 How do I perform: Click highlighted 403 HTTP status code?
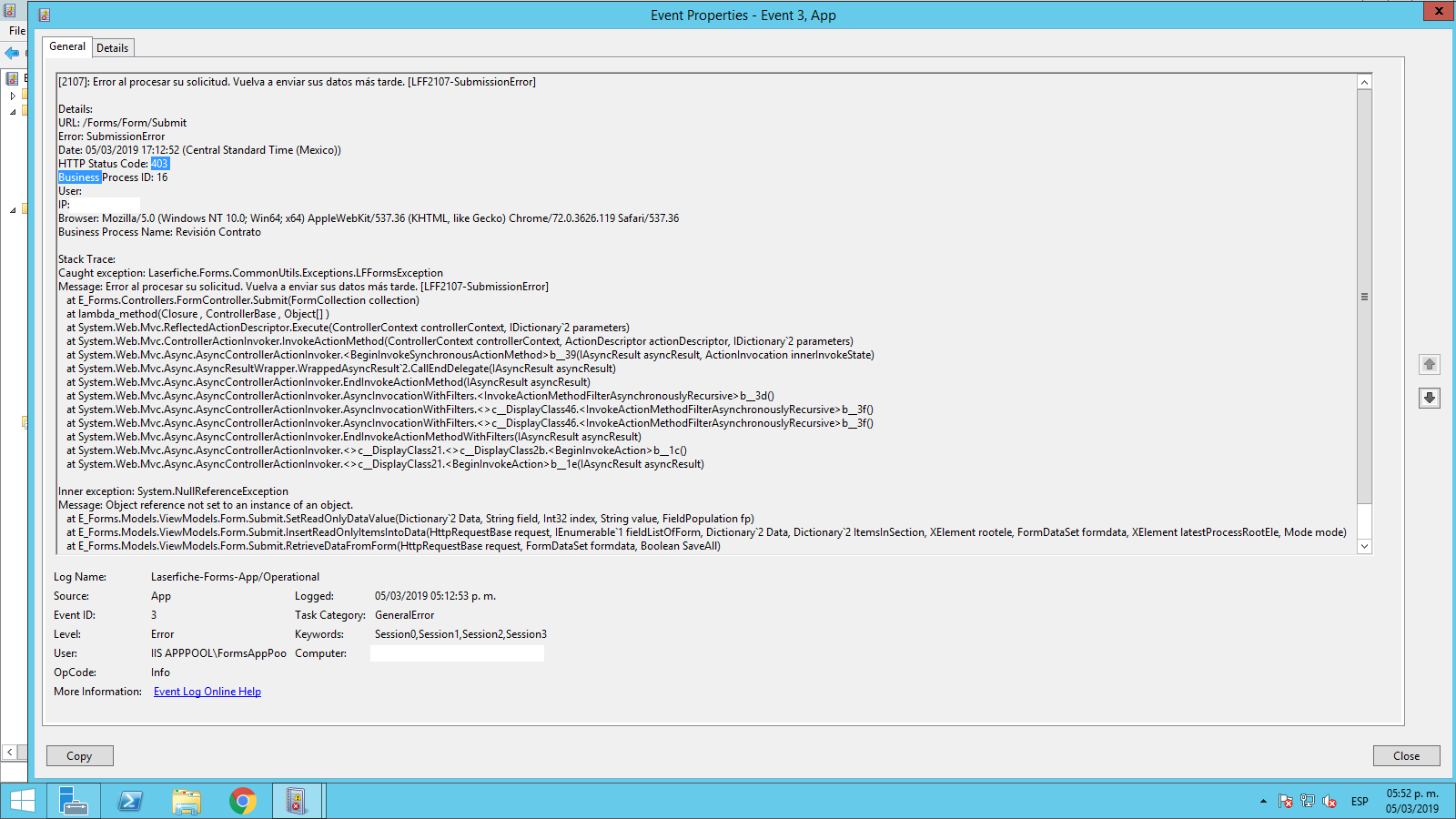160,164
